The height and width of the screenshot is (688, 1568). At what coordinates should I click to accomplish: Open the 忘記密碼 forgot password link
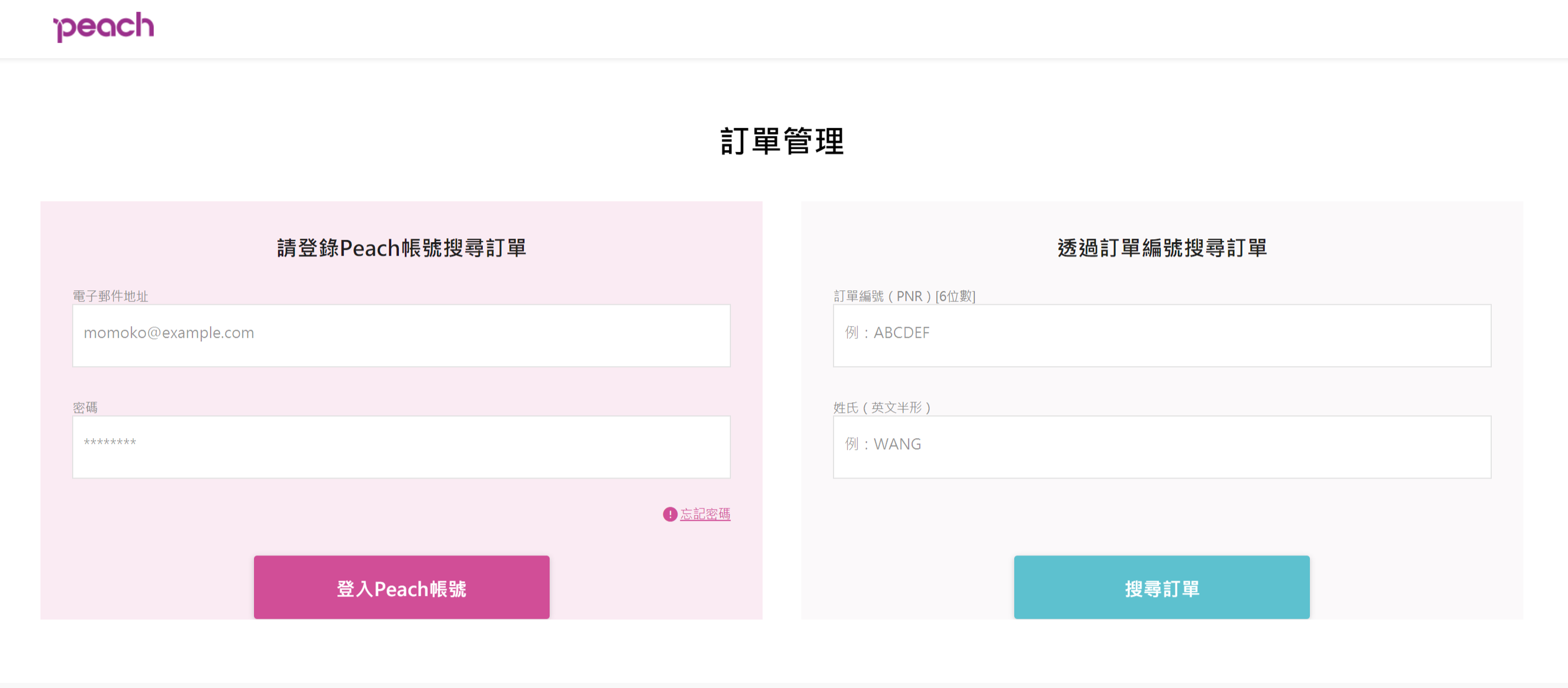pos(705,514)
